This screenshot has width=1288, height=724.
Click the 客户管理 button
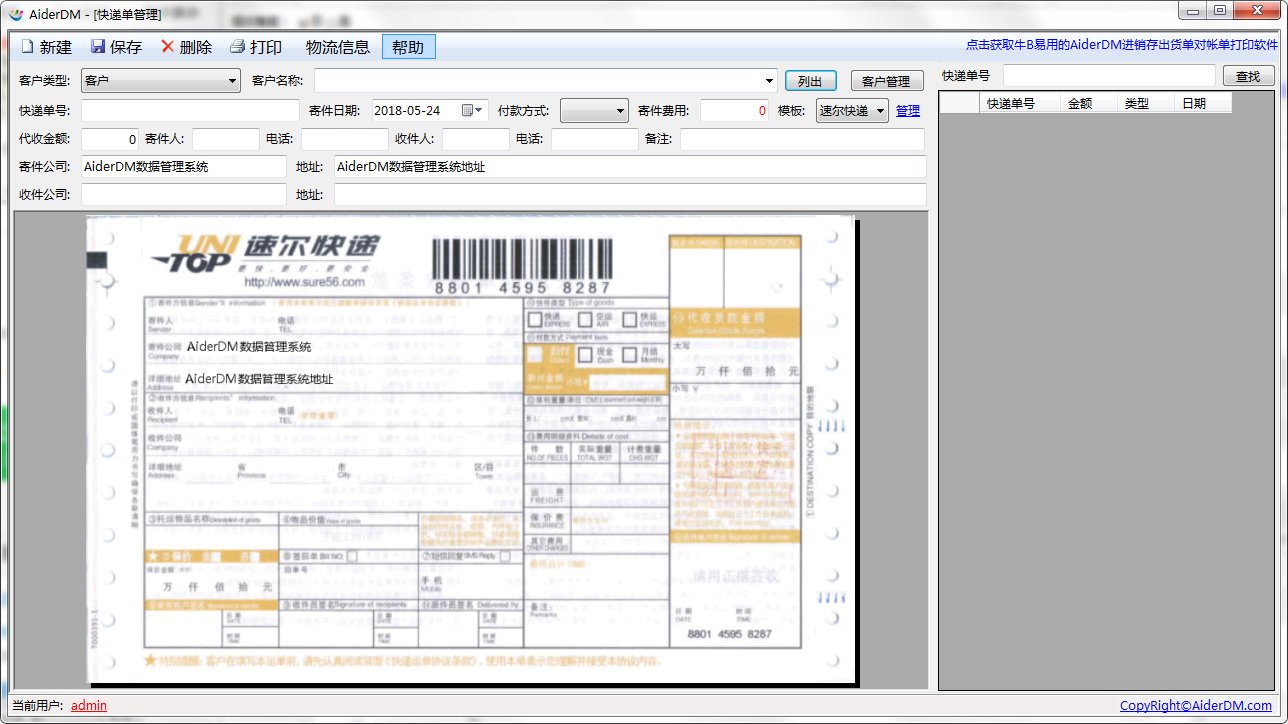click(x=886, y=81)
